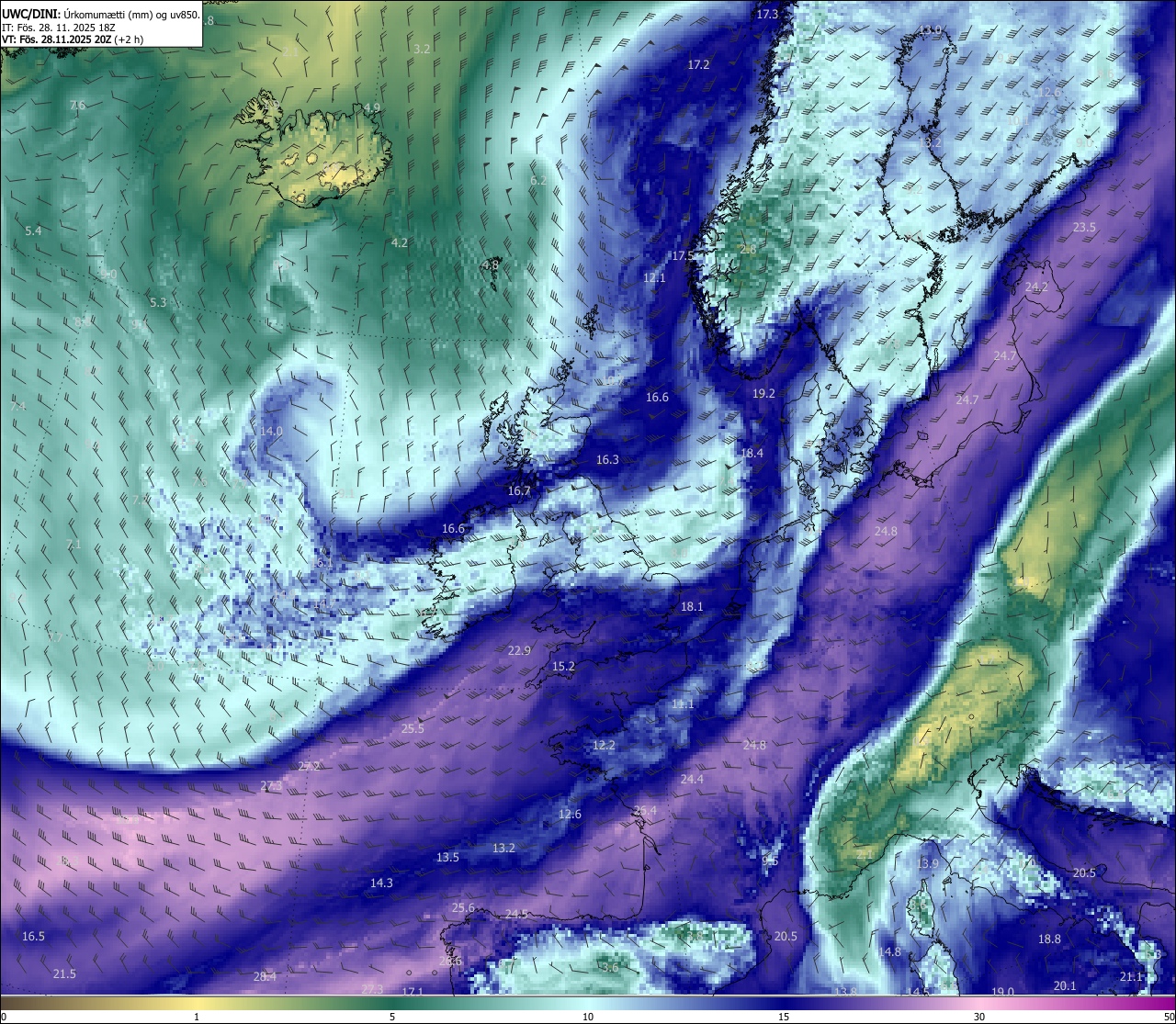This screenshot has width=1176, height=1024.
Task: Click the 16.3 value over northern Scotland
Action: coord(607,459)
